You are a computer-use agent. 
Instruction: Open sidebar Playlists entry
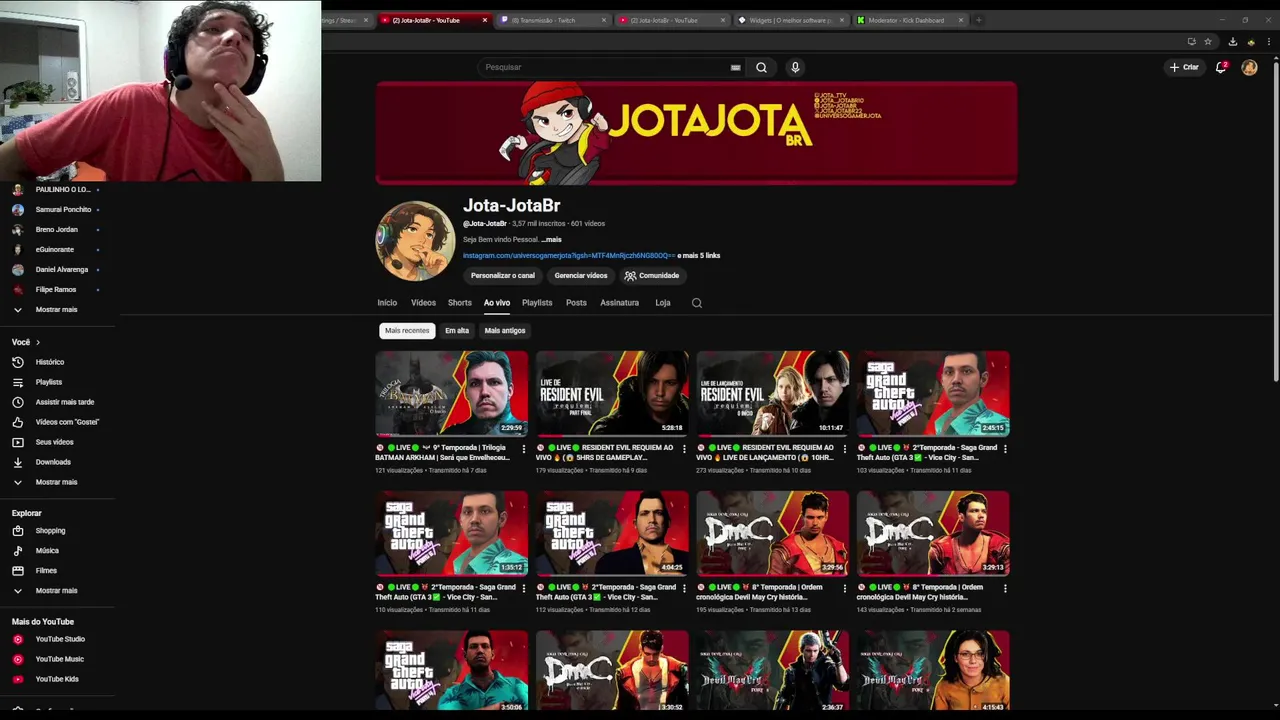click(48, 382)
